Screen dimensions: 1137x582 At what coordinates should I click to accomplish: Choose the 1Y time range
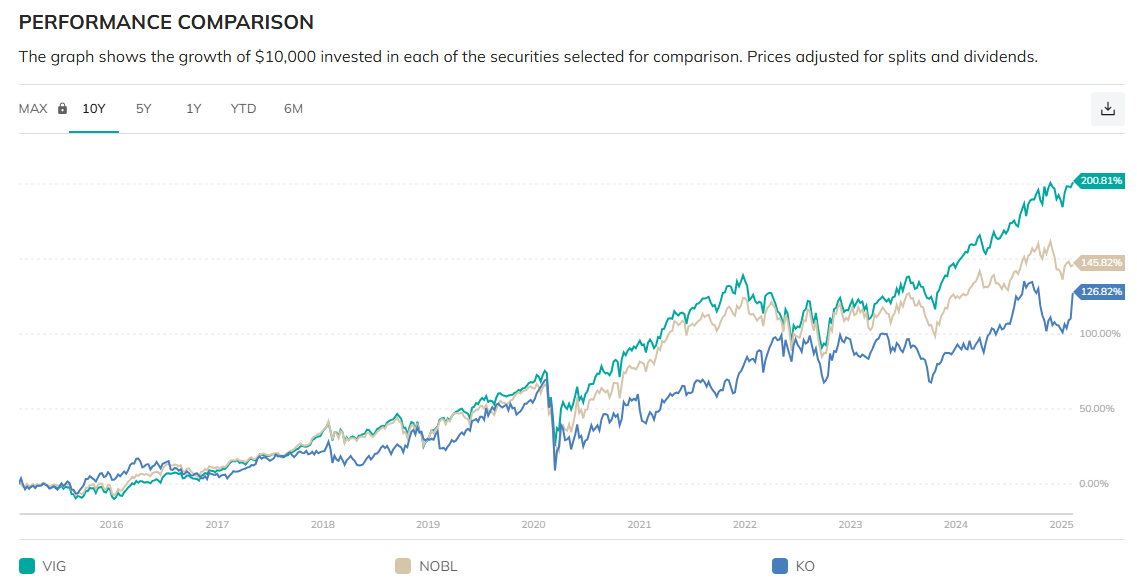click(x=194, y=109)
